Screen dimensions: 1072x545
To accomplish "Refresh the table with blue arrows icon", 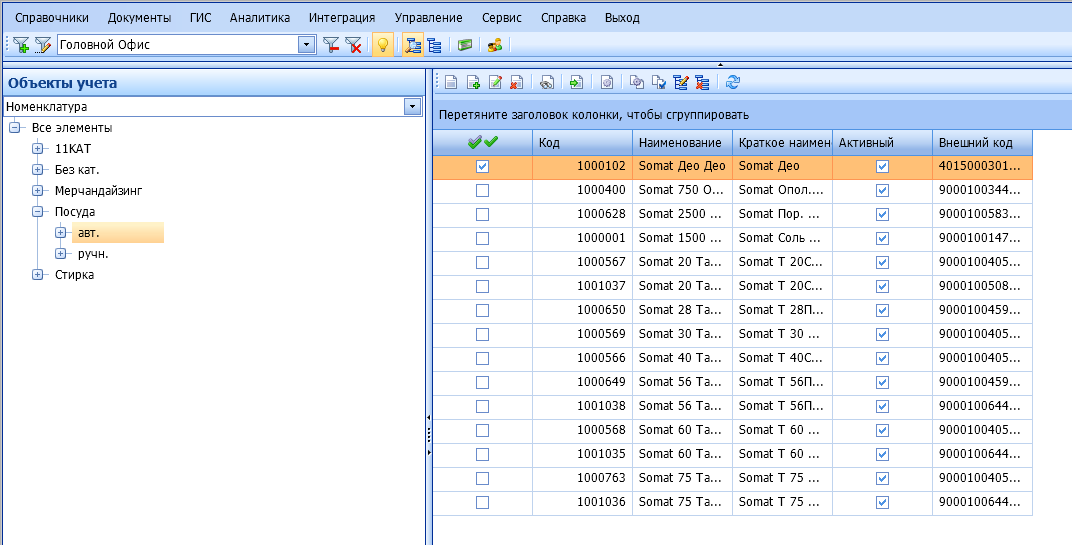I will coord(733,83).
